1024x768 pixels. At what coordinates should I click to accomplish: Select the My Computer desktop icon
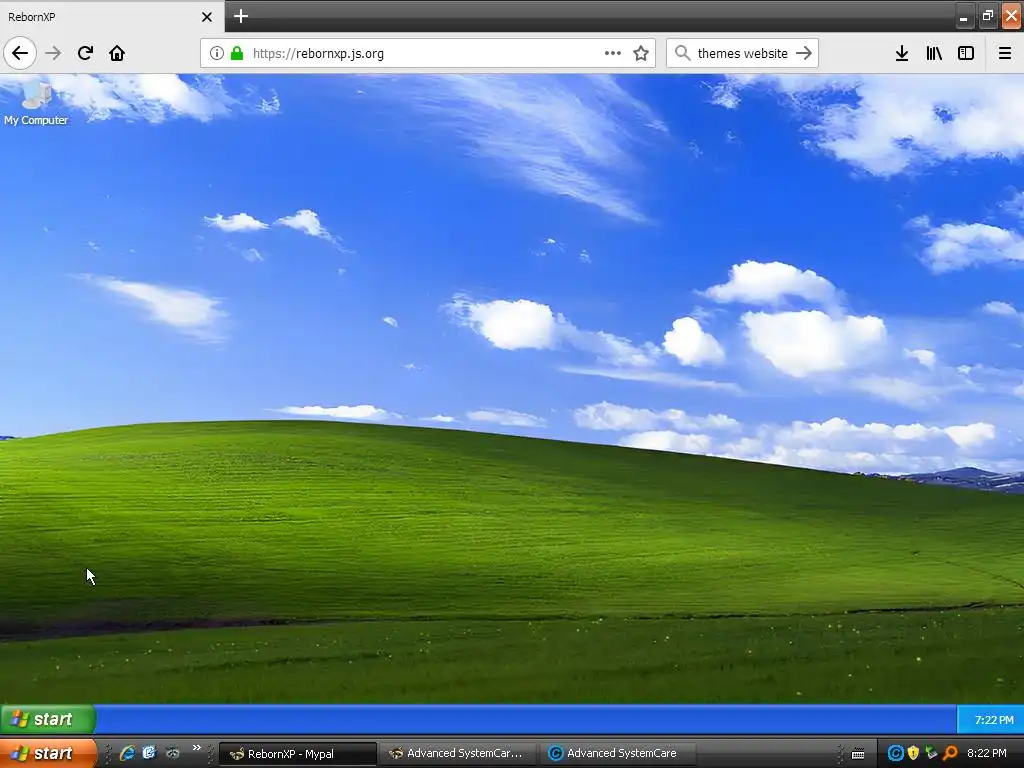(x=35, y=103)
